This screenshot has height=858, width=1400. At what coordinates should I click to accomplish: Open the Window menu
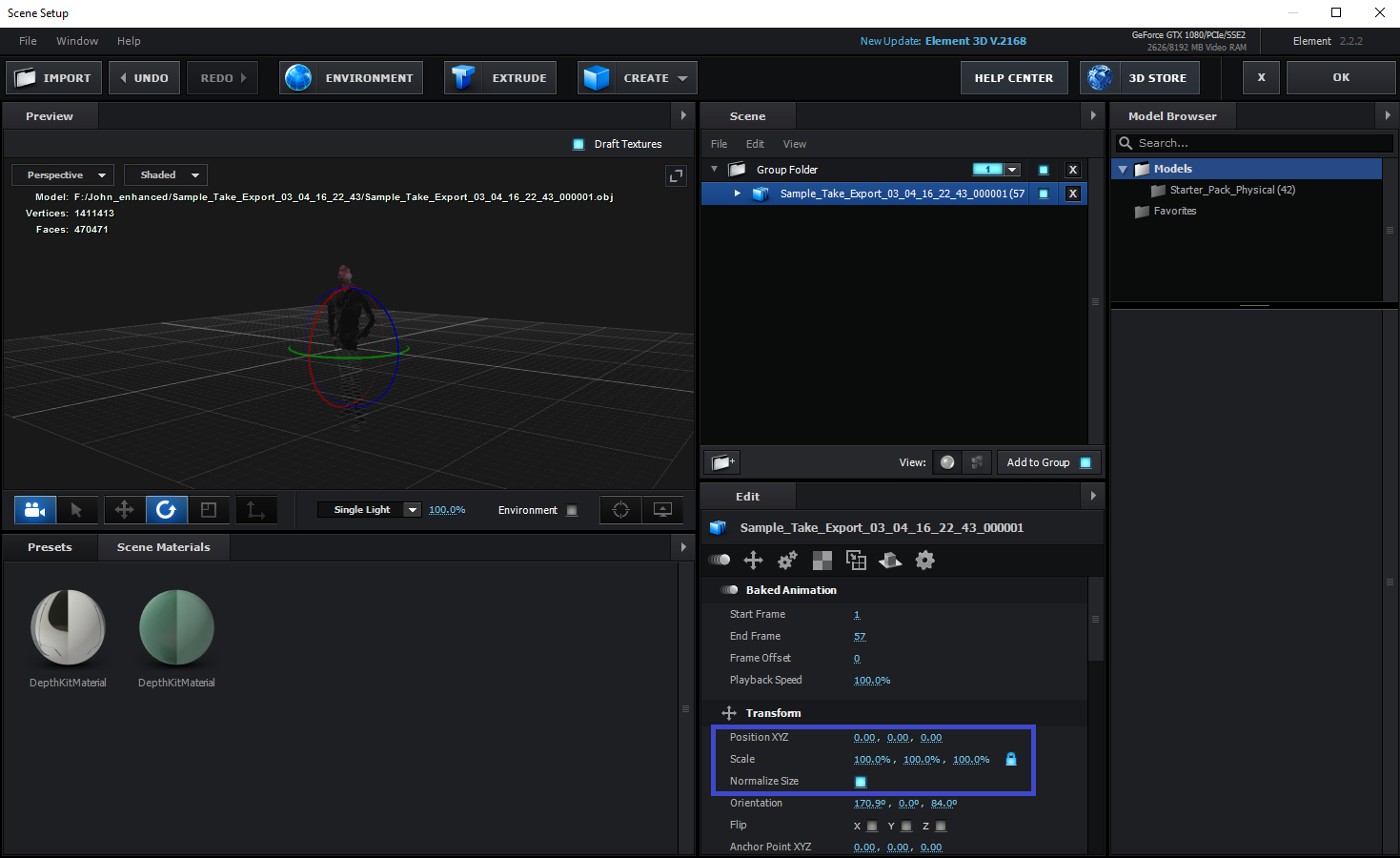coord(77,41)
